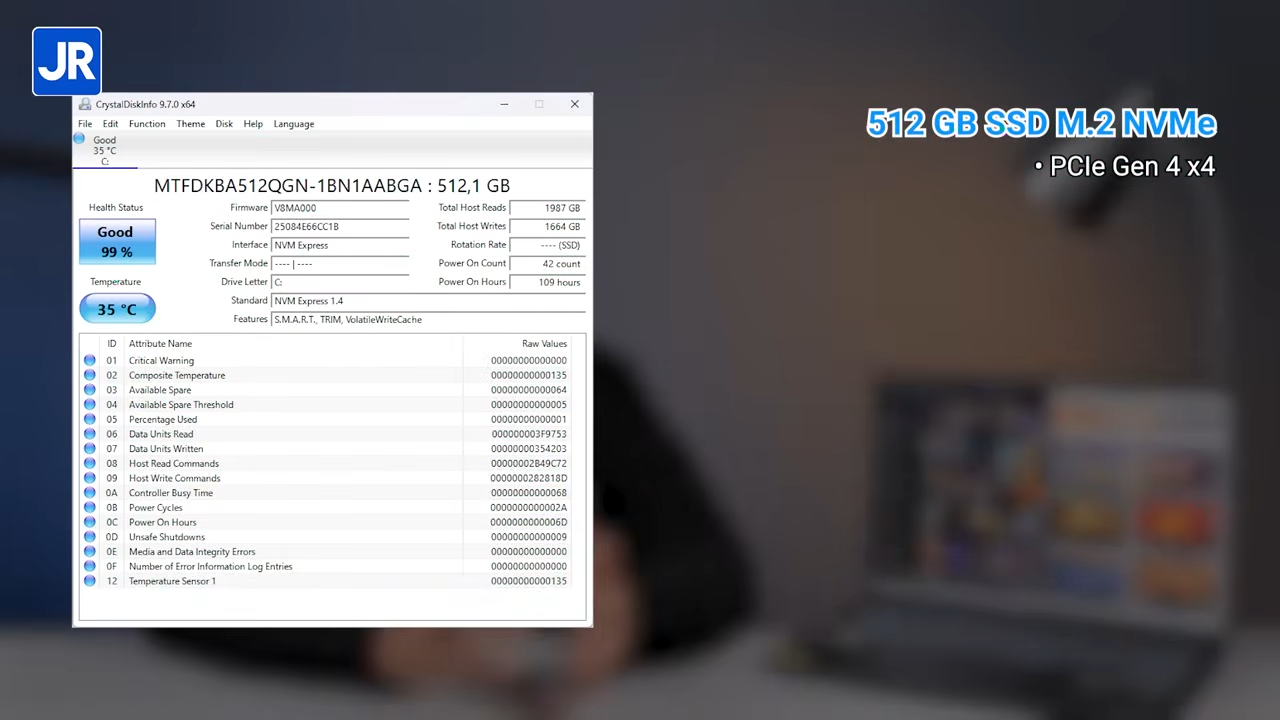This screenshot has height=720, width=1280.
Task: Click the status dot beside Data Units Read
Action: coord(90,434)
